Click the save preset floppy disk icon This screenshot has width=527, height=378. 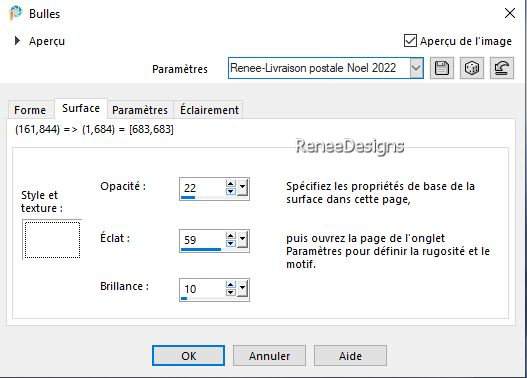[442, 68]
